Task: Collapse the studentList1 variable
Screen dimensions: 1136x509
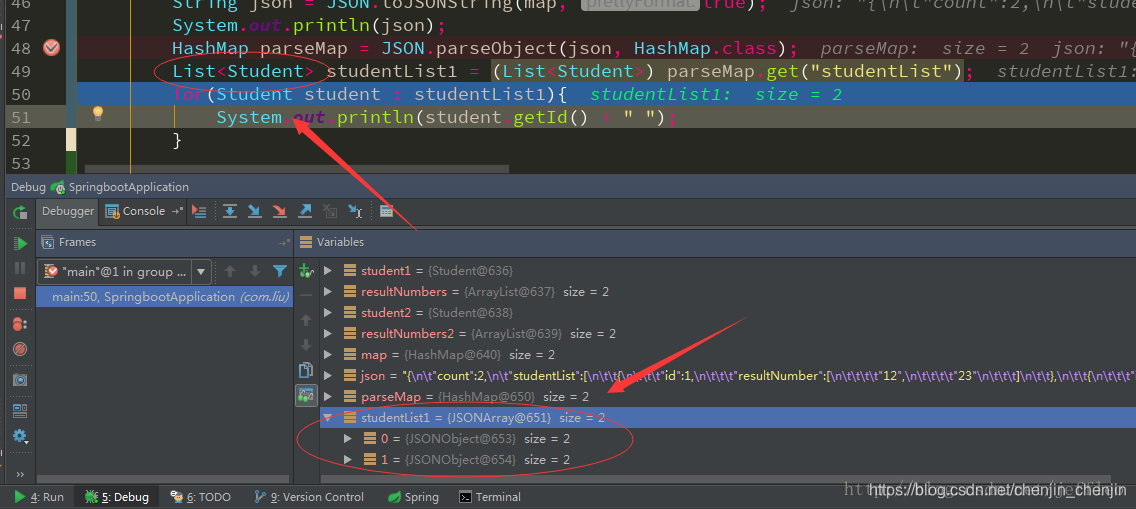Action: click(x=328, y=417)
